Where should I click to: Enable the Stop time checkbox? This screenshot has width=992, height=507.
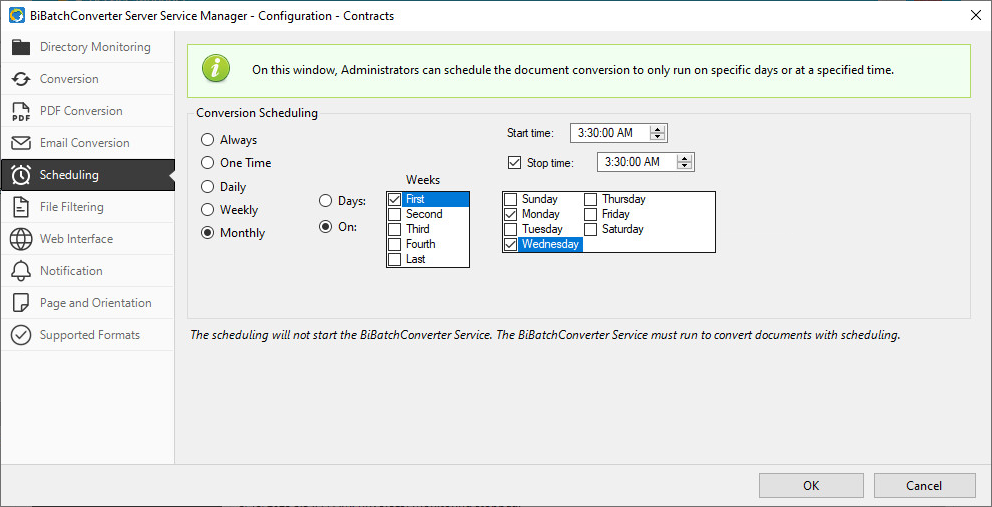[515, 162]
